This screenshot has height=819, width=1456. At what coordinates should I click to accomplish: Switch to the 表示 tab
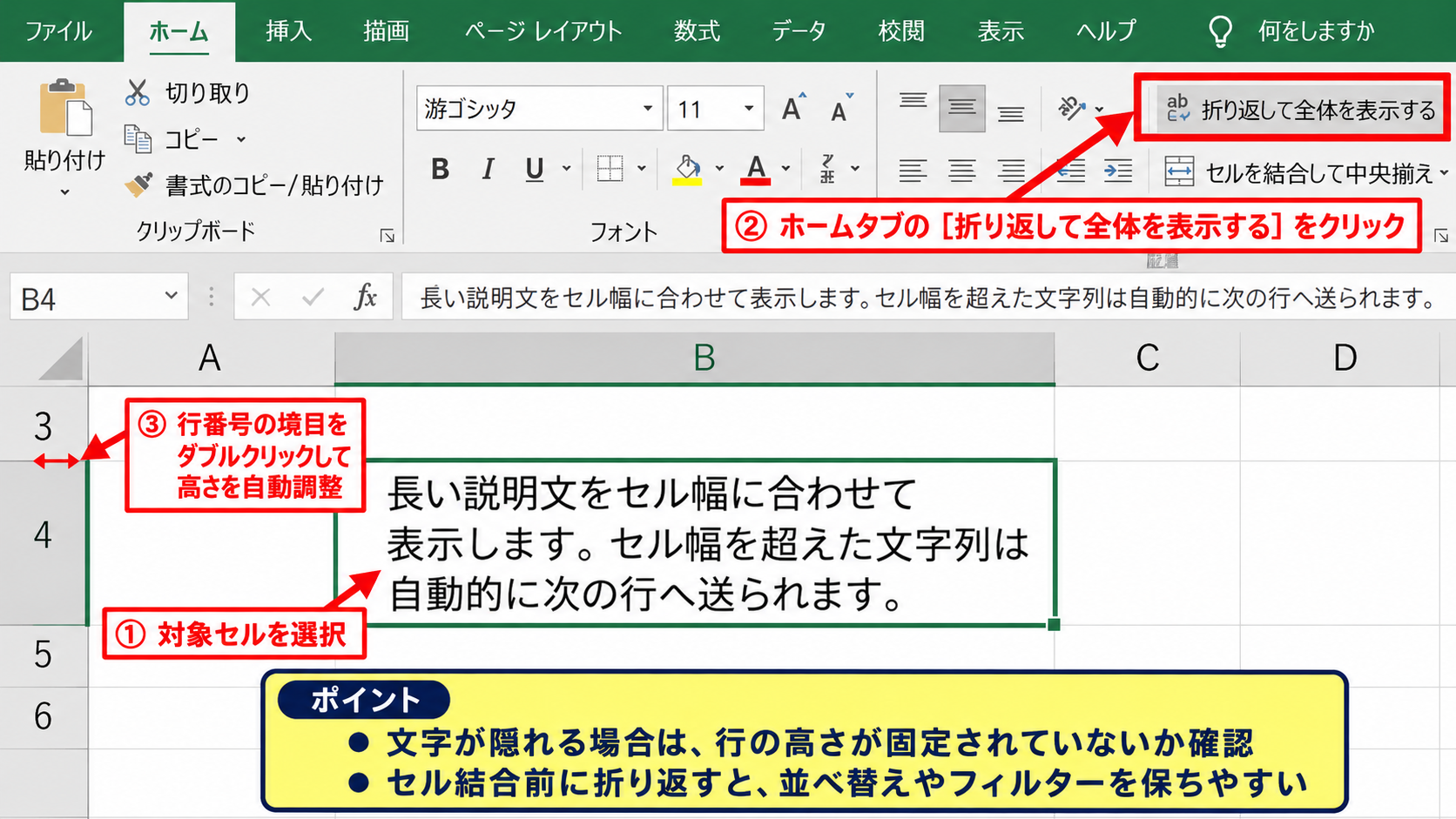pyautogui.click(x=1001, y=31)
